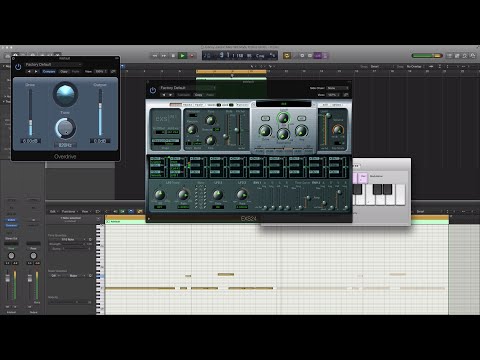The width and height of the screenshot is (480, 360).
Task: Click Paste button in Overdrive window
Action: [x=76, y=71]
